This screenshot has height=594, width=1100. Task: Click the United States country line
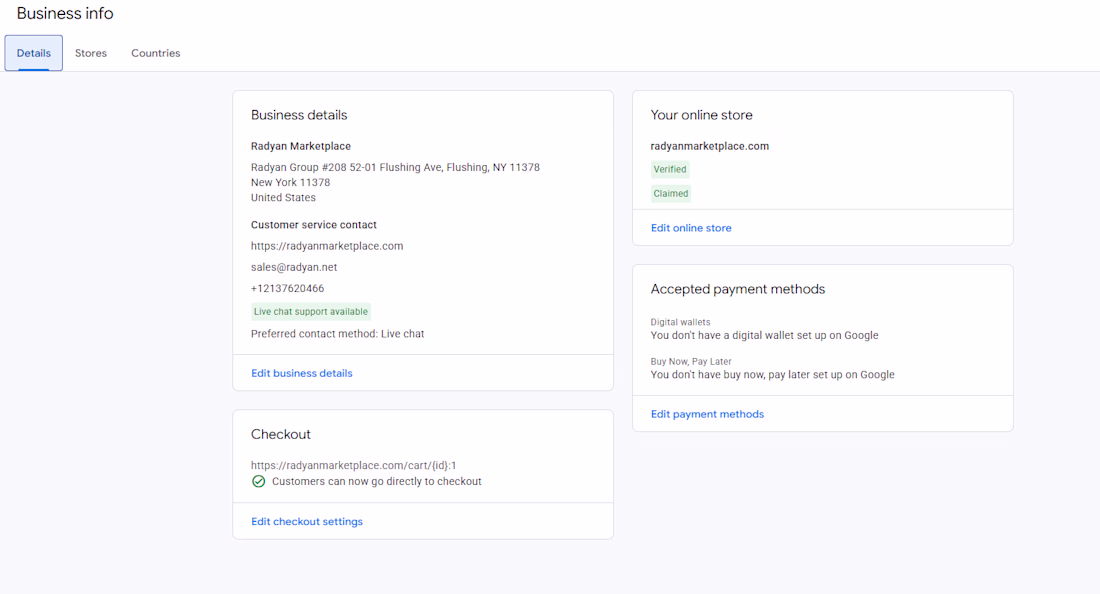point(283,198)
